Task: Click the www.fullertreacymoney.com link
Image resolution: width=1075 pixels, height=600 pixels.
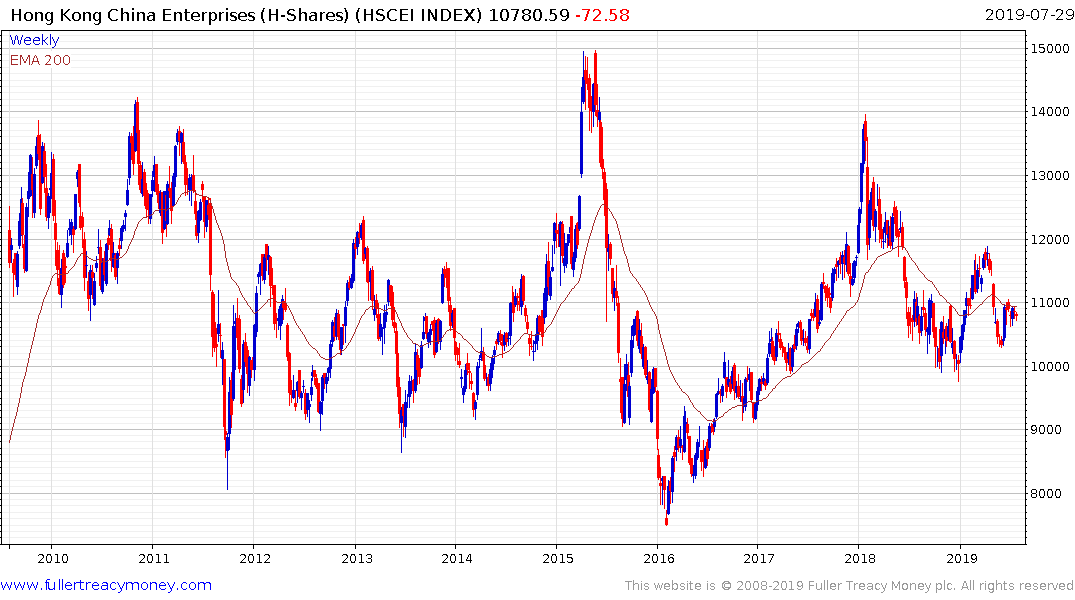Action: pyautogui.click(x=106, y=585)
